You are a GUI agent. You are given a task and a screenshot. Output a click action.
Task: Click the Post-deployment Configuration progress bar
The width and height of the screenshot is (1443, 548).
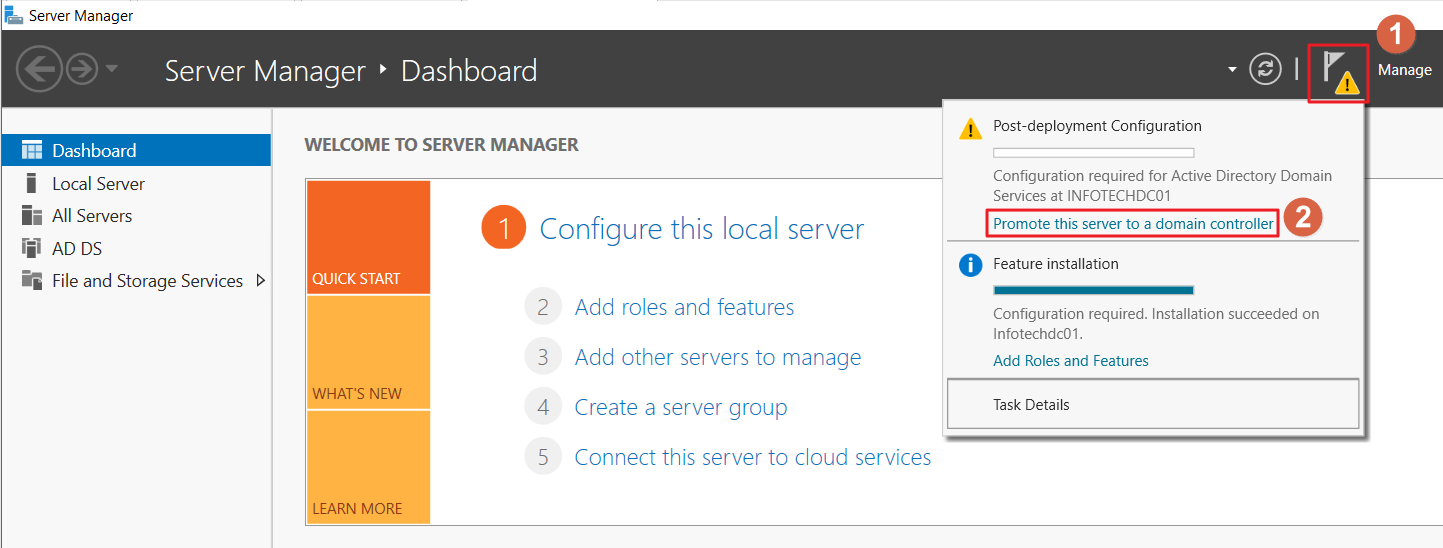[x=1093, y=153]
